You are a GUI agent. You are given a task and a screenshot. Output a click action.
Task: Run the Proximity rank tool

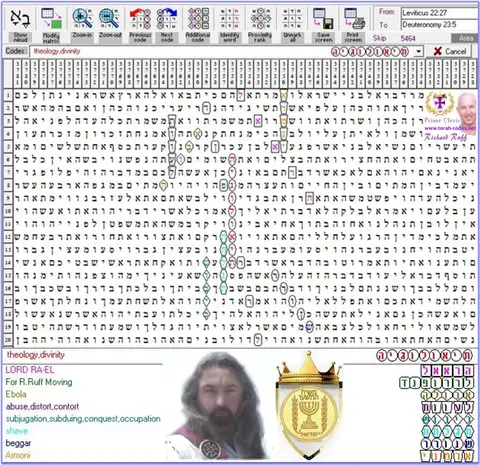[x=260, y=25]
